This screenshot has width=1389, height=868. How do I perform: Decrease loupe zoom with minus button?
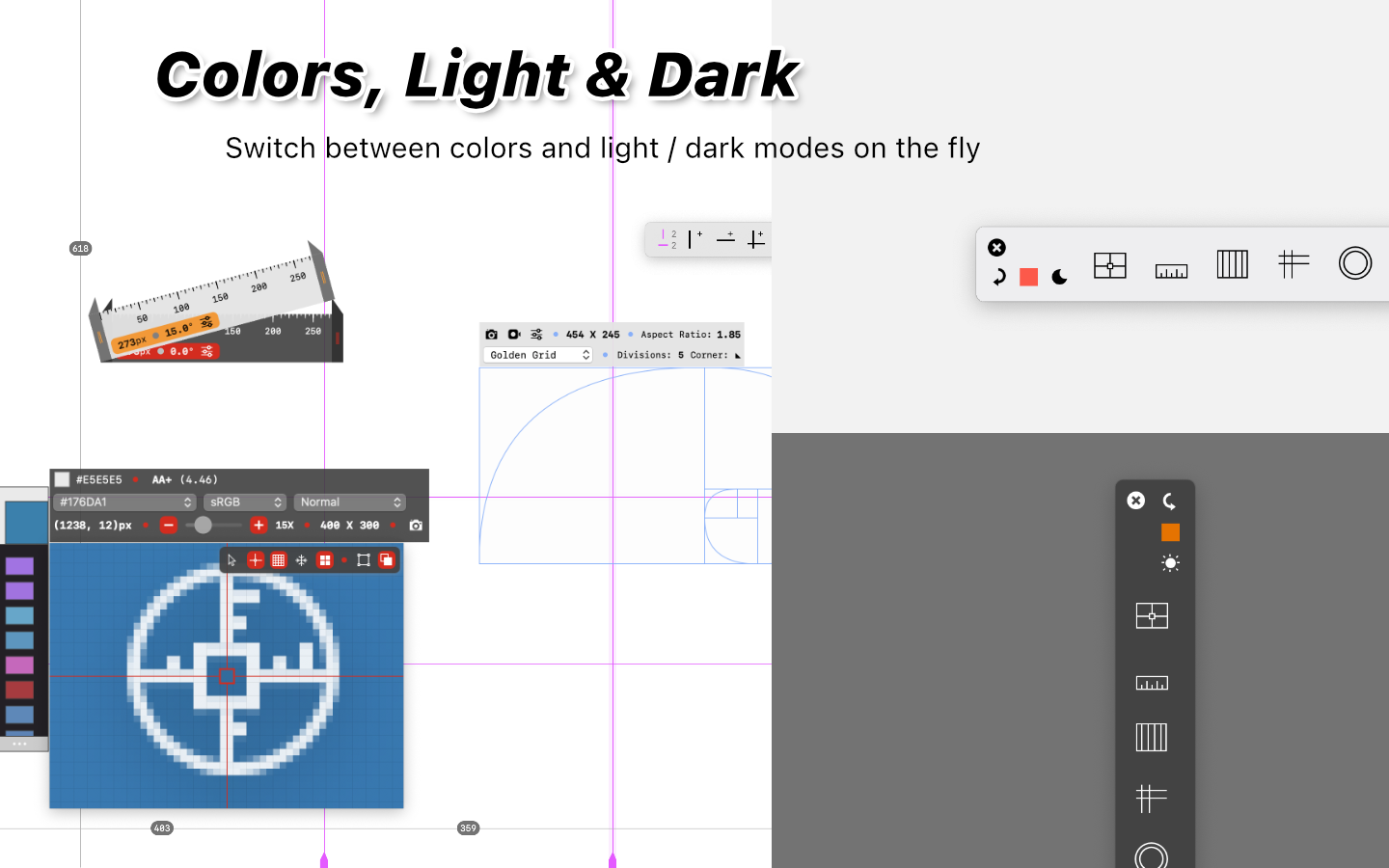[169, 526]
